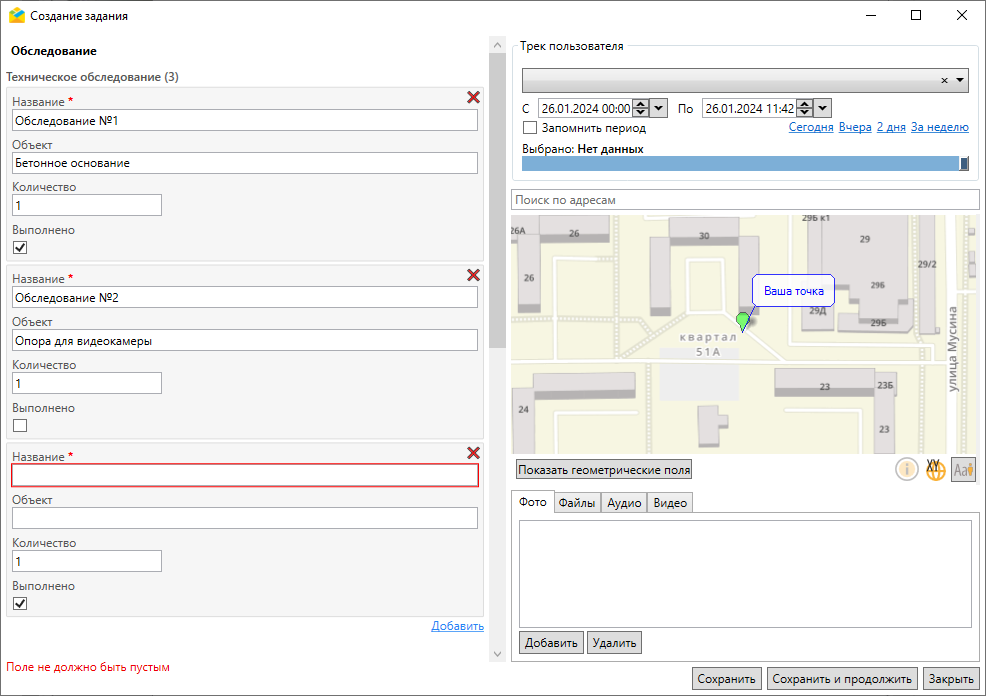Delete the Обследование №1 entry with red X

pos(473,98)
